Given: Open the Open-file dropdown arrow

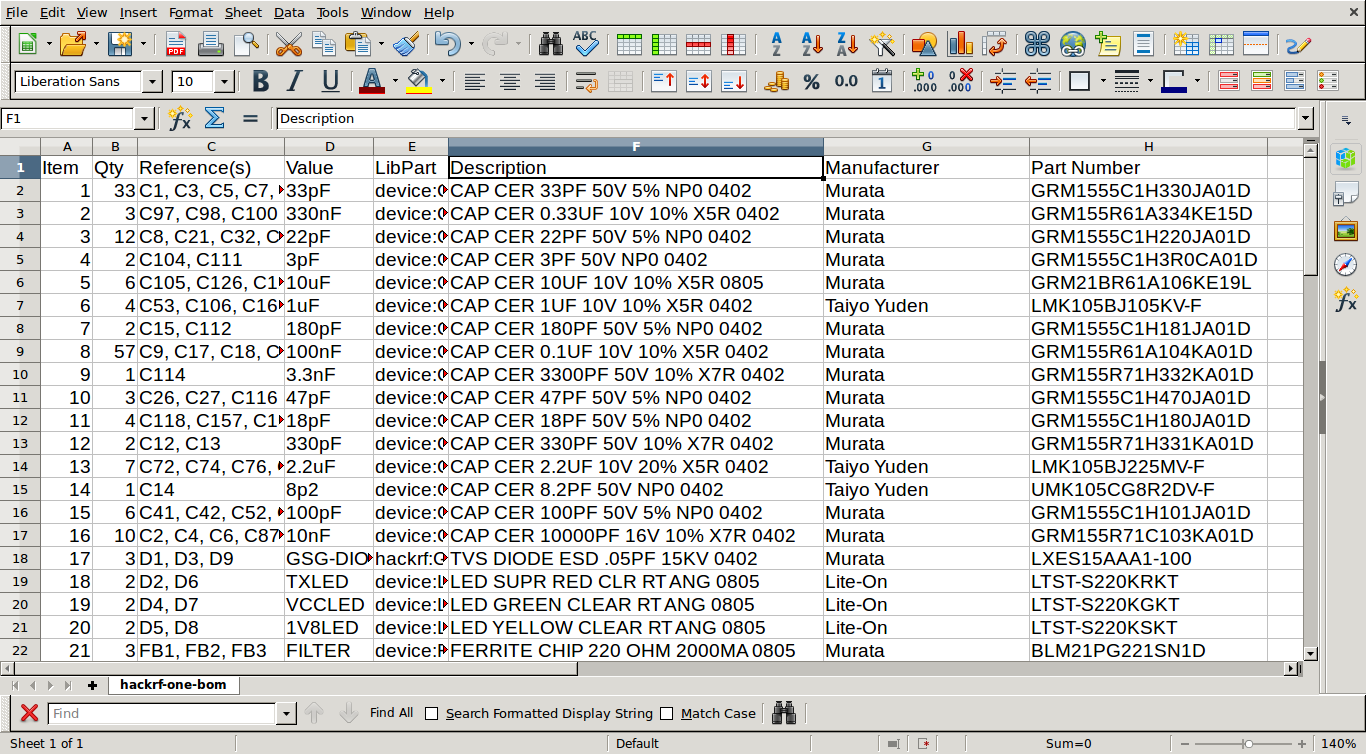Looking at the screenshot, I should (96, 44).
